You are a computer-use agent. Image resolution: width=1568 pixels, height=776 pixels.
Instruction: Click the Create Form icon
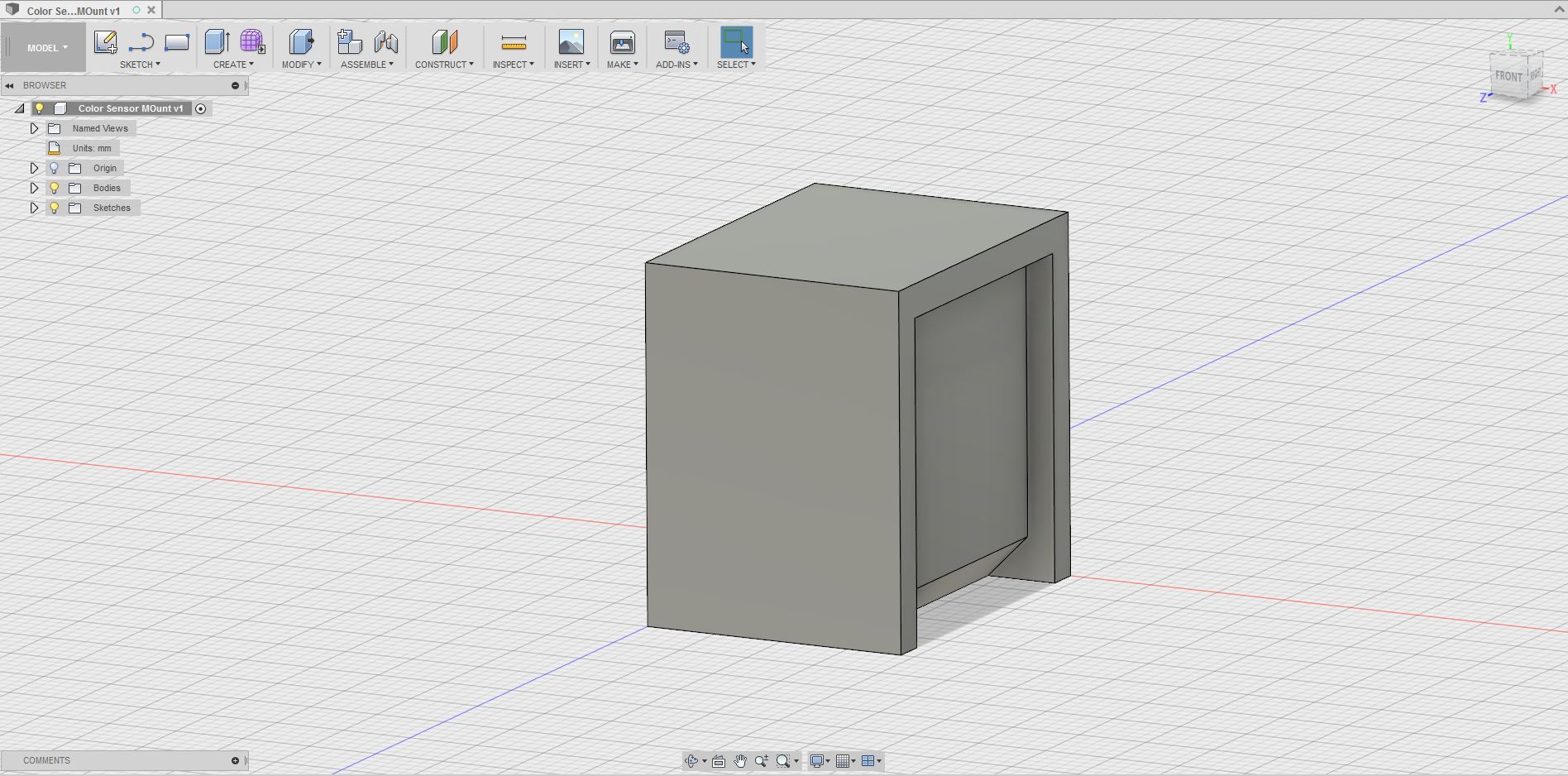[x=252, y=42]
